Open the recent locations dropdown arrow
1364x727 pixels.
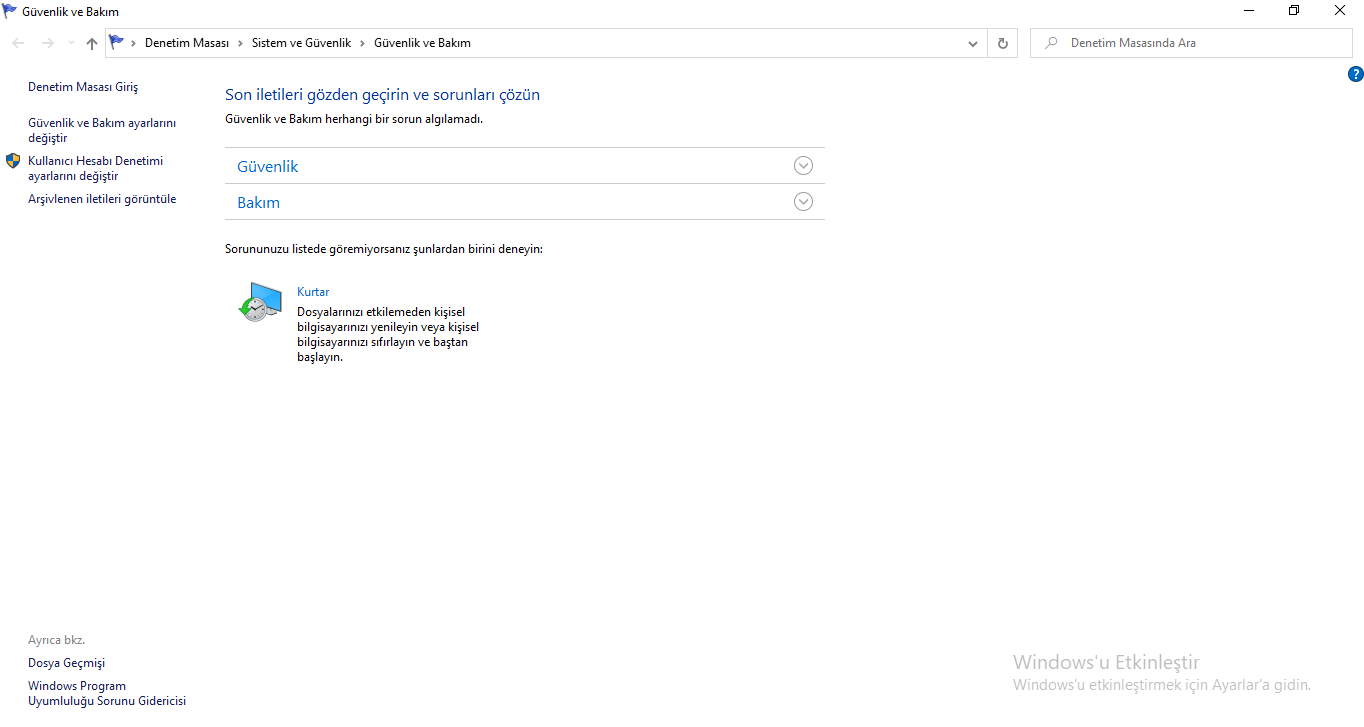[70, 43]
